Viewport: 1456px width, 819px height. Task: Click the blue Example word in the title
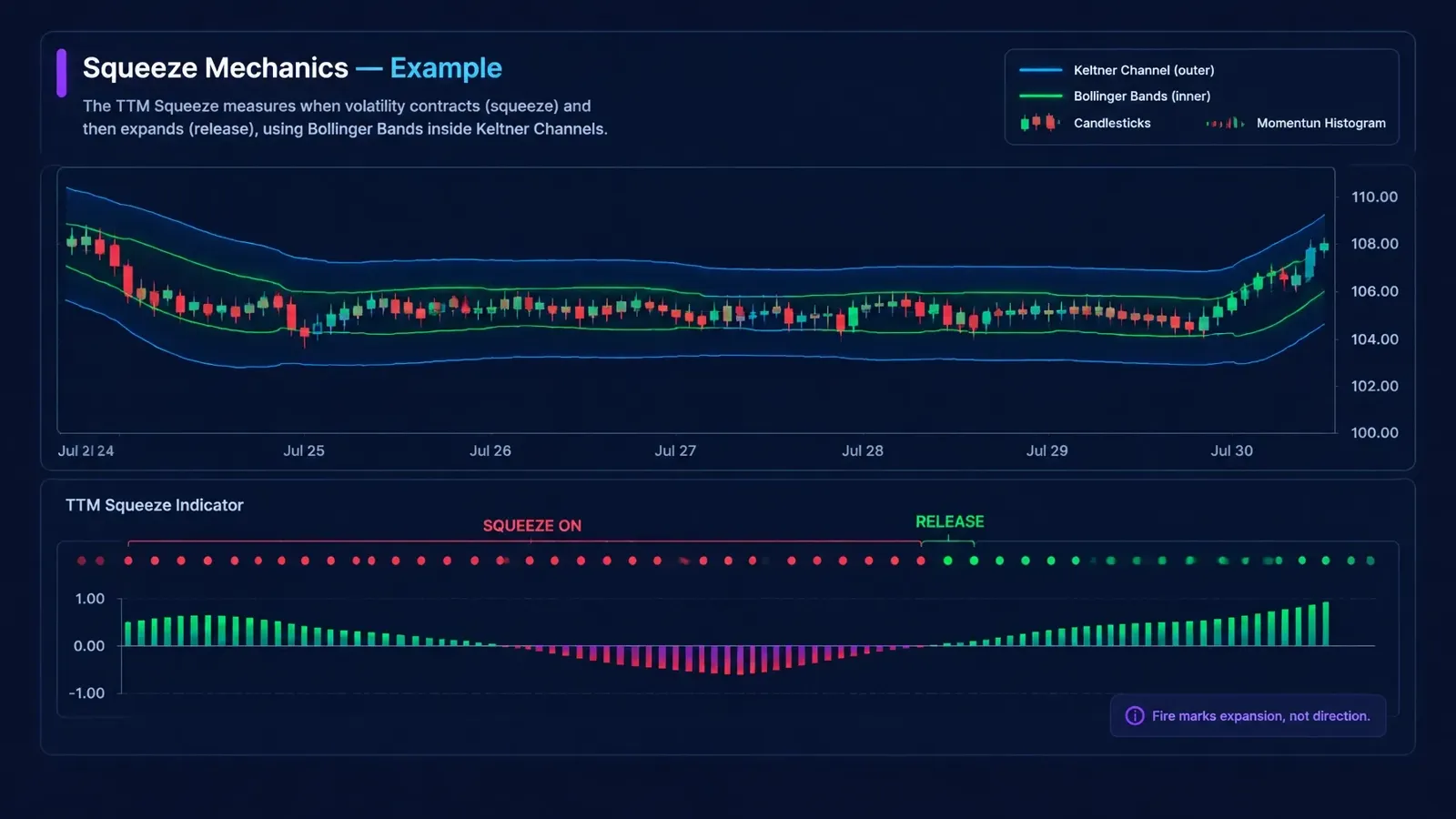[x=446, y=68]
